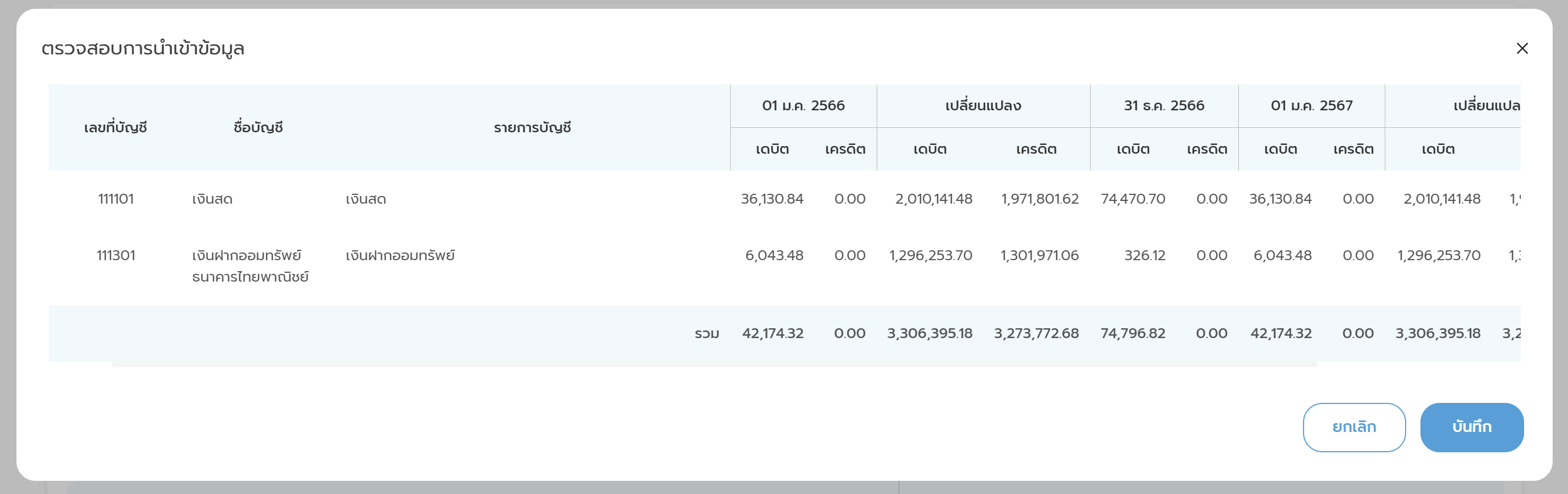Click the 74,796.82 total value
The height and width of the screenshot is (494, 1568).
click(1132, 333)
